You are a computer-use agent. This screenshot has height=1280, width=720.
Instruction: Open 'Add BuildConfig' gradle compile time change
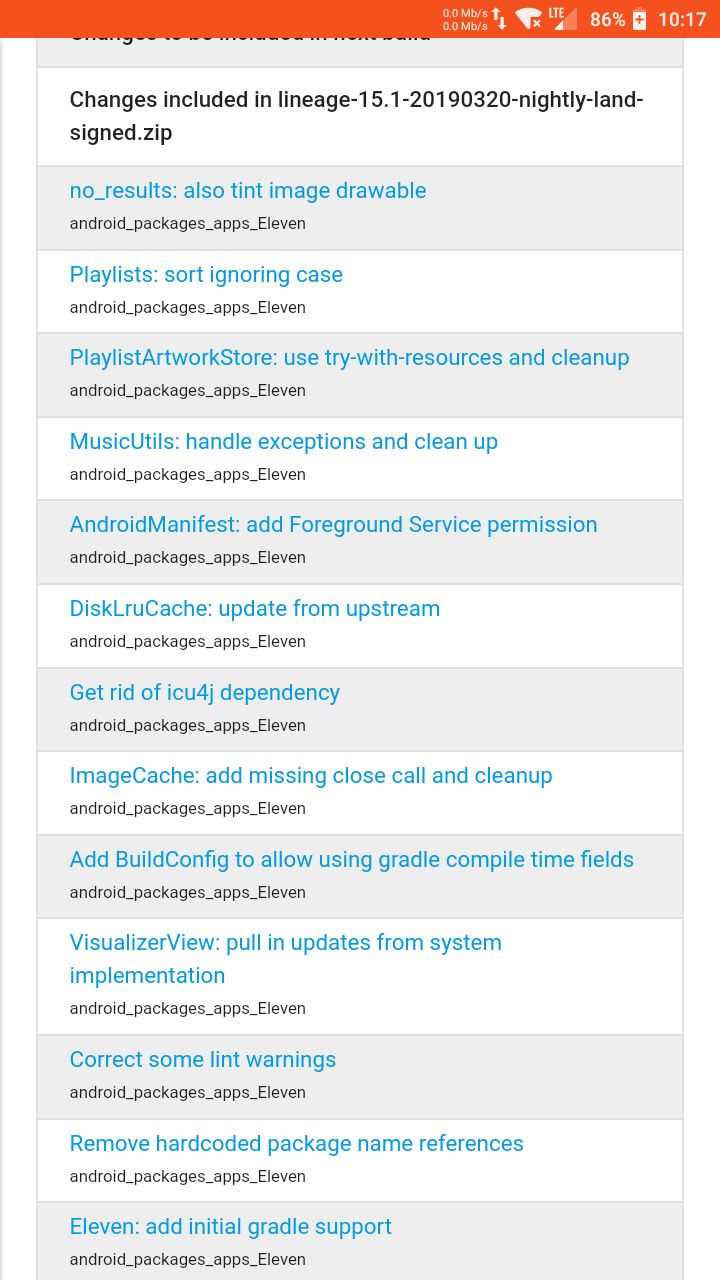tap(352, 860)
